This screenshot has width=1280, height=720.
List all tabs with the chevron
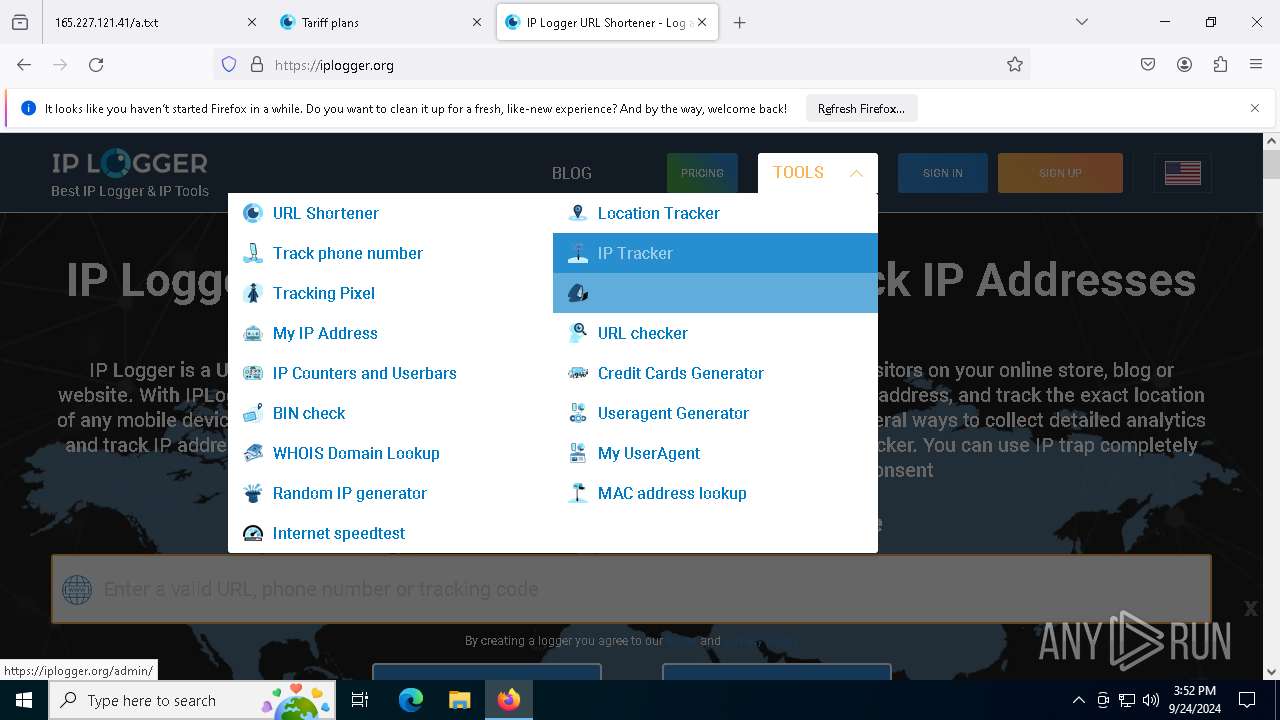[x=1082, y=22]
